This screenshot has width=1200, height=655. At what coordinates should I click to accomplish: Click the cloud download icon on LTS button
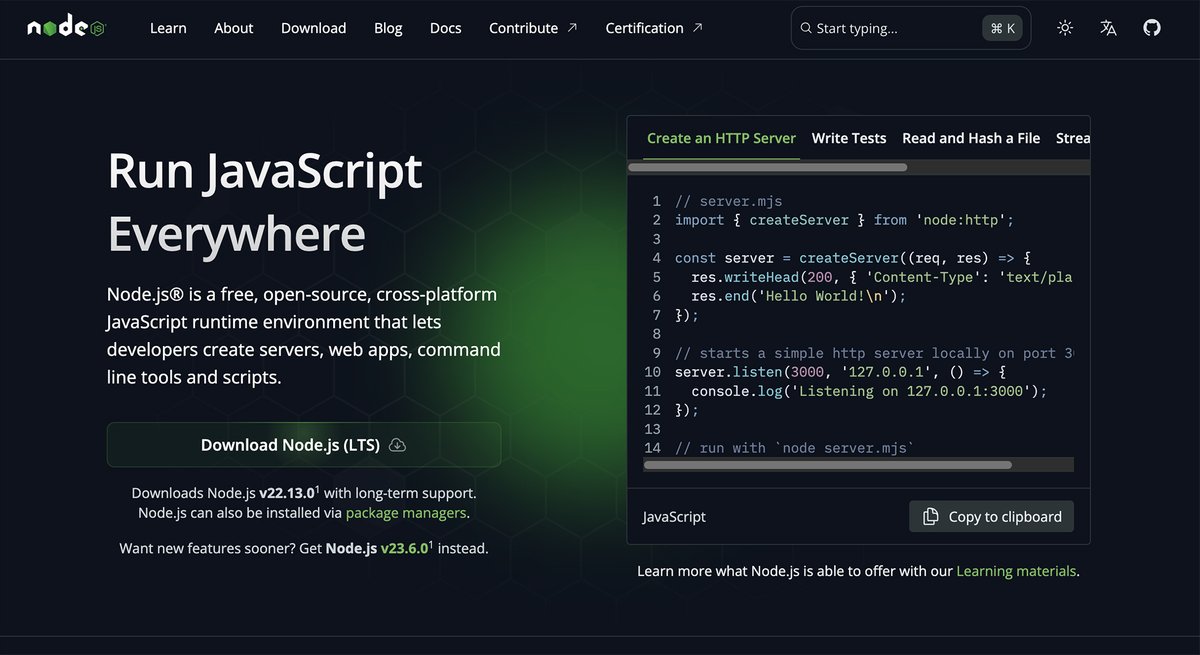[397, 445]
